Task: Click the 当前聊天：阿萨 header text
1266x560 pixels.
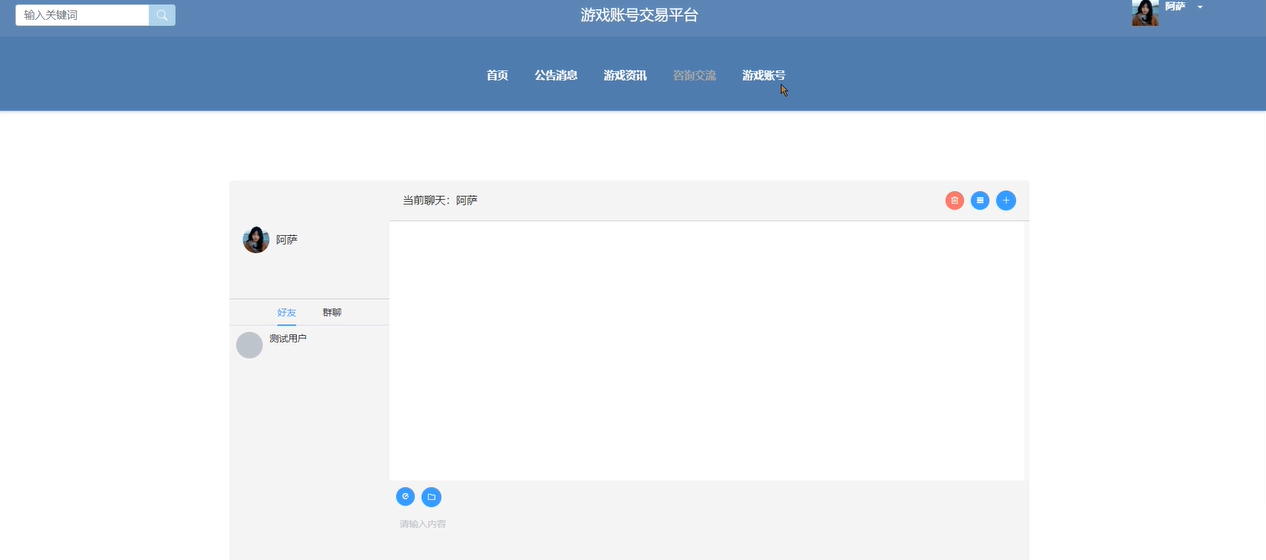Action: point(440,200)
